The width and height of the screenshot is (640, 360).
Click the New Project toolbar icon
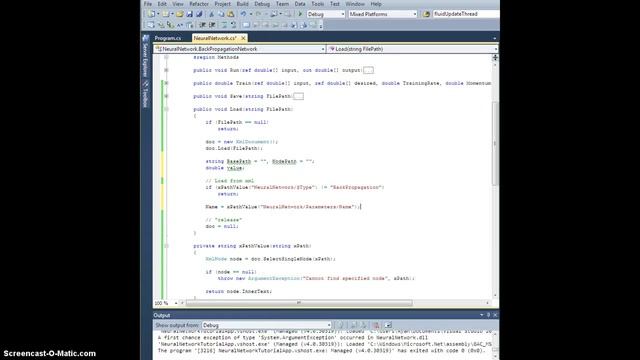click(x=151, y=14)
